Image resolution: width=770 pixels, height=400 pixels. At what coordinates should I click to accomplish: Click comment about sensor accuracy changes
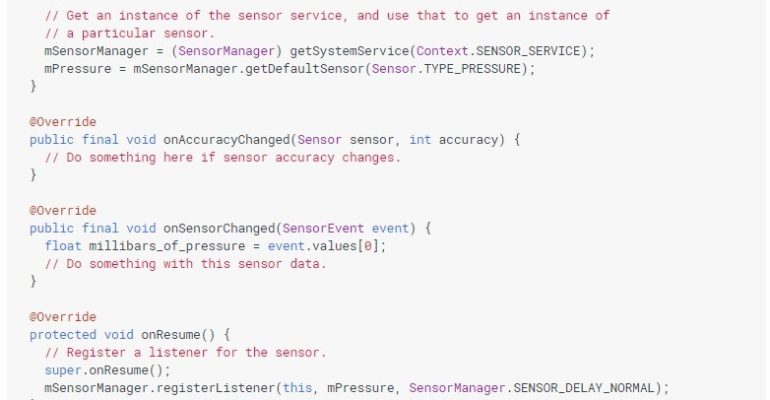pyautogui.click(x=222, y=158)
